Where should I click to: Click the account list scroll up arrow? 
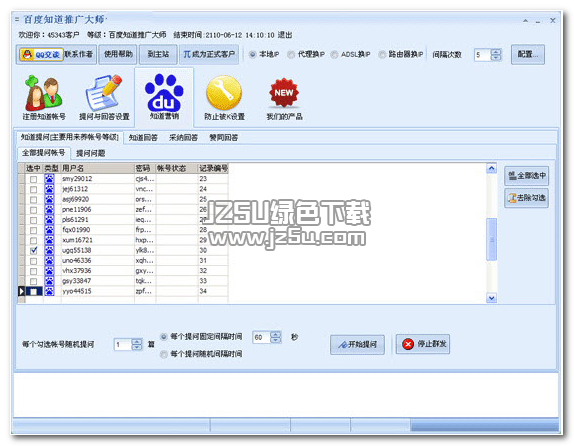pos(491,168)
